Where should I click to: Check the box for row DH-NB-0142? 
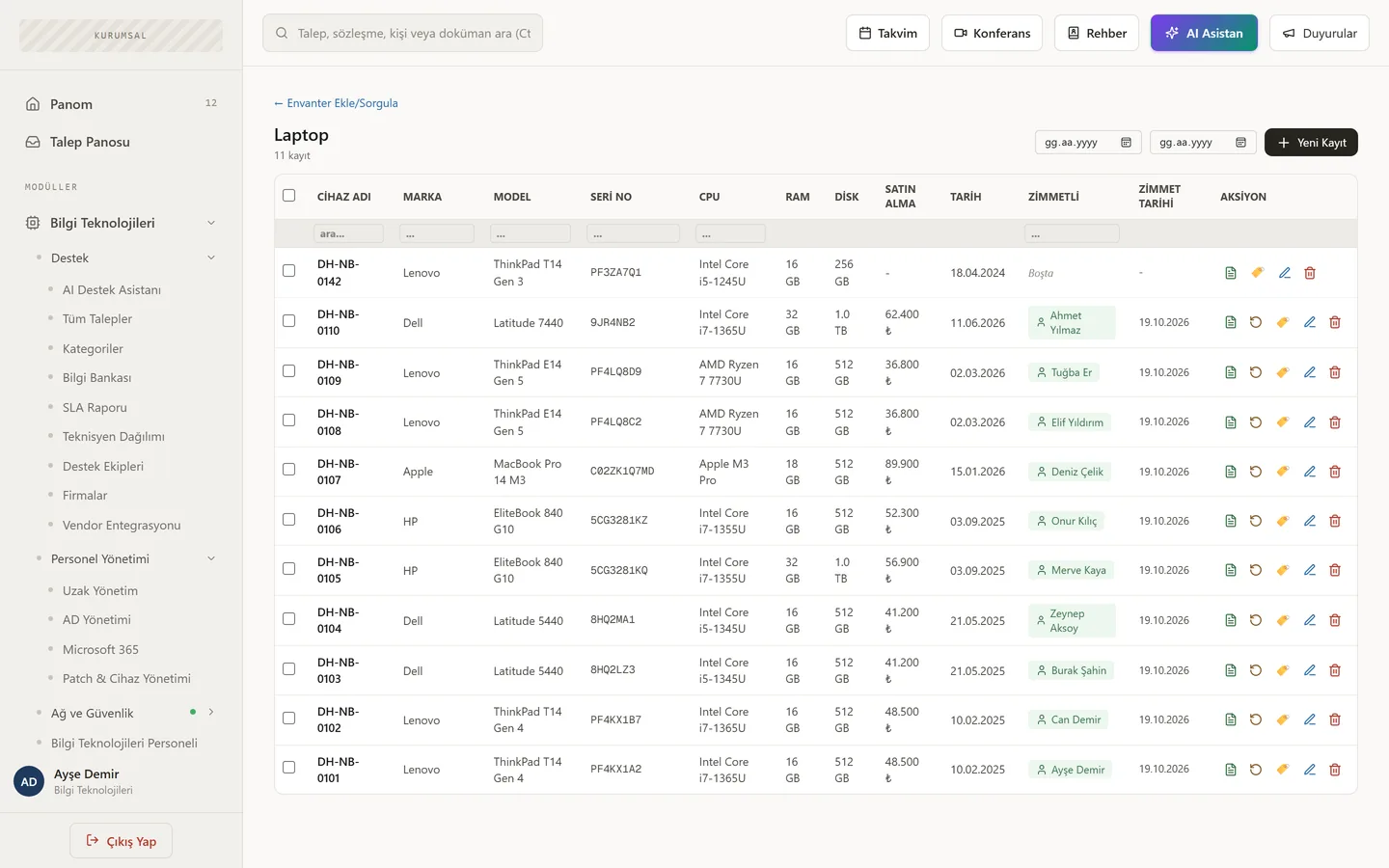(x=288, y=271)
